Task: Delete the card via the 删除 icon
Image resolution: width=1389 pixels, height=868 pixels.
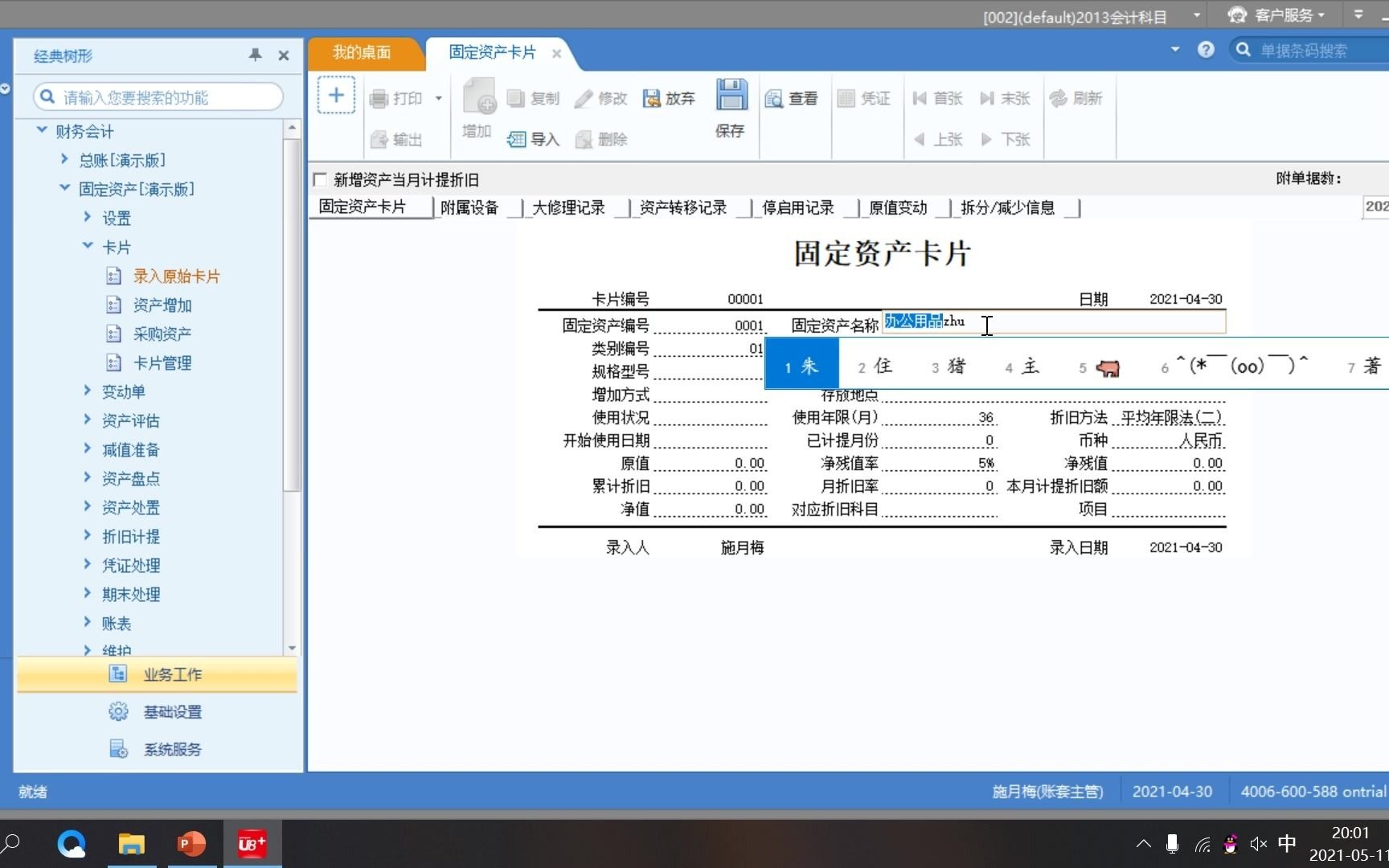Action: 600,138
